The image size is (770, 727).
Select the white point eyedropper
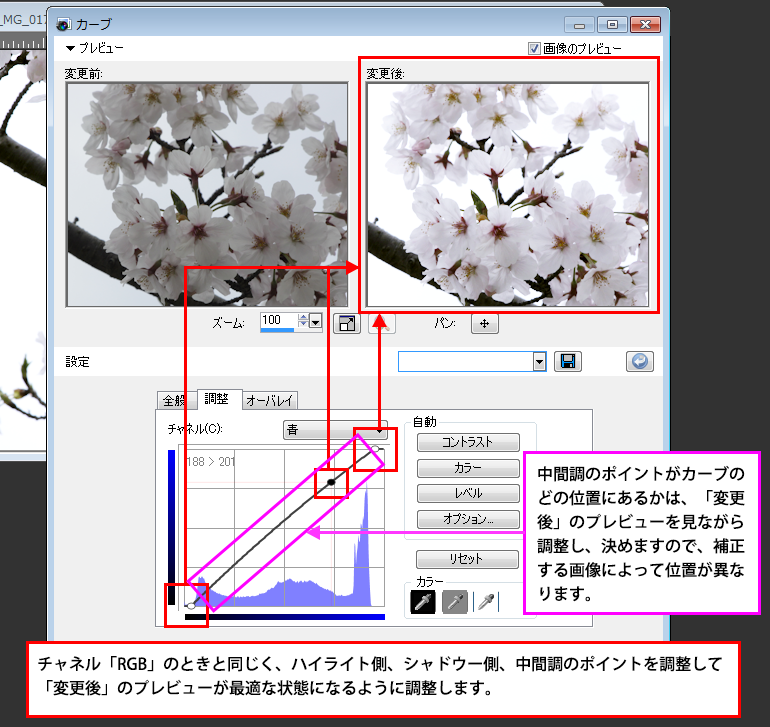[x=486, y=602]
